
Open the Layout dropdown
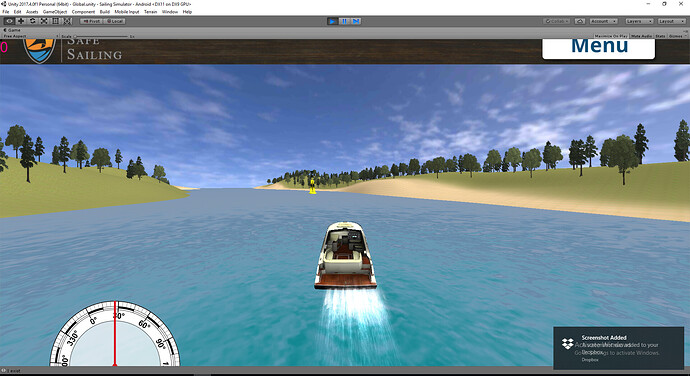tap(671, 21)
